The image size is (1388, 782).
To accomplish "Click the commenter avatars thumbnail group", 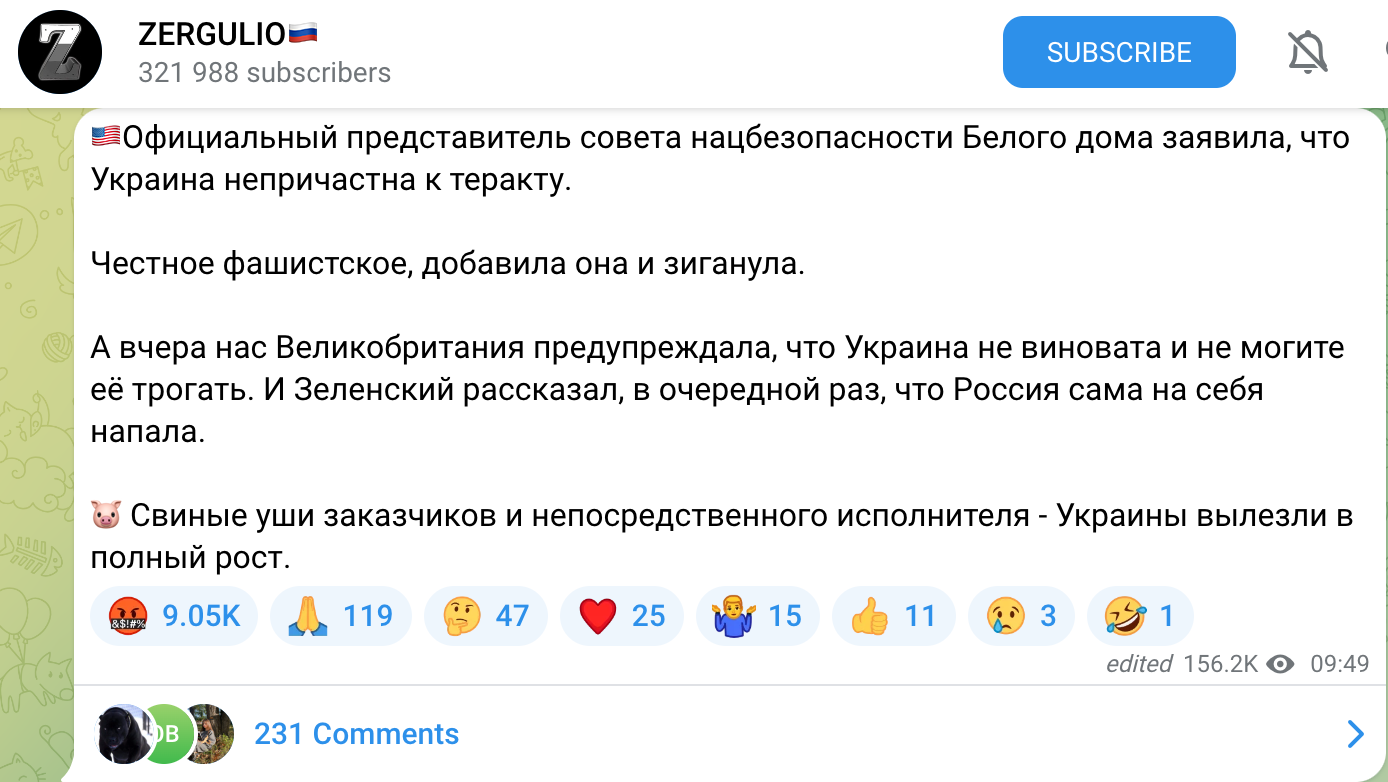I will click(164, 734).
